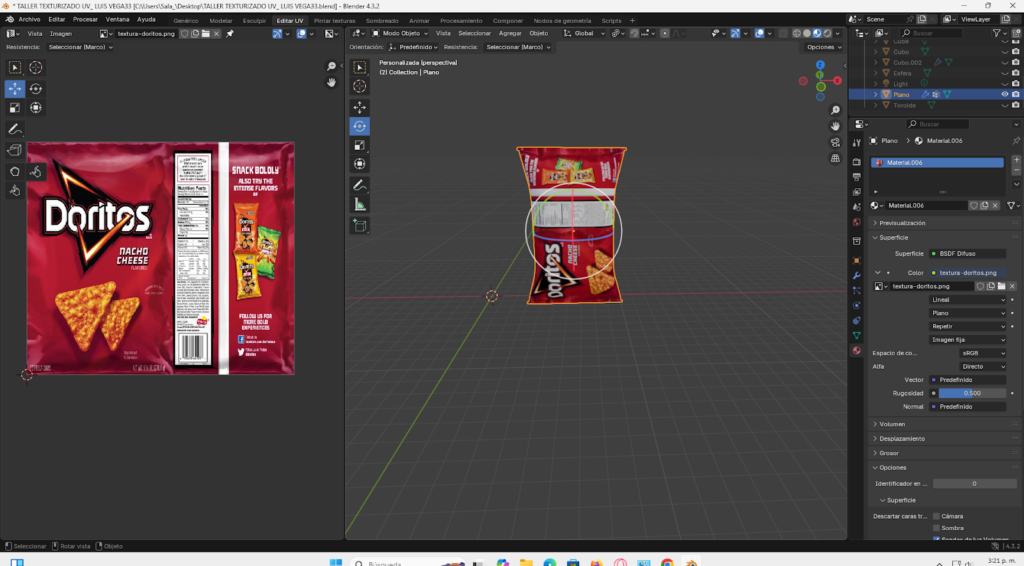The image size is (1024, 566).
Task: Expand the Cubo.002 tree item
Action: pos(876,63)
